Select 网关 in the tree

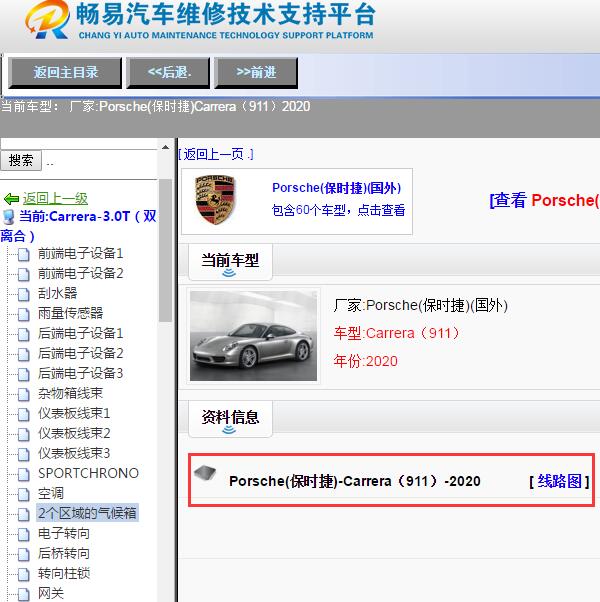pos(51,593)
